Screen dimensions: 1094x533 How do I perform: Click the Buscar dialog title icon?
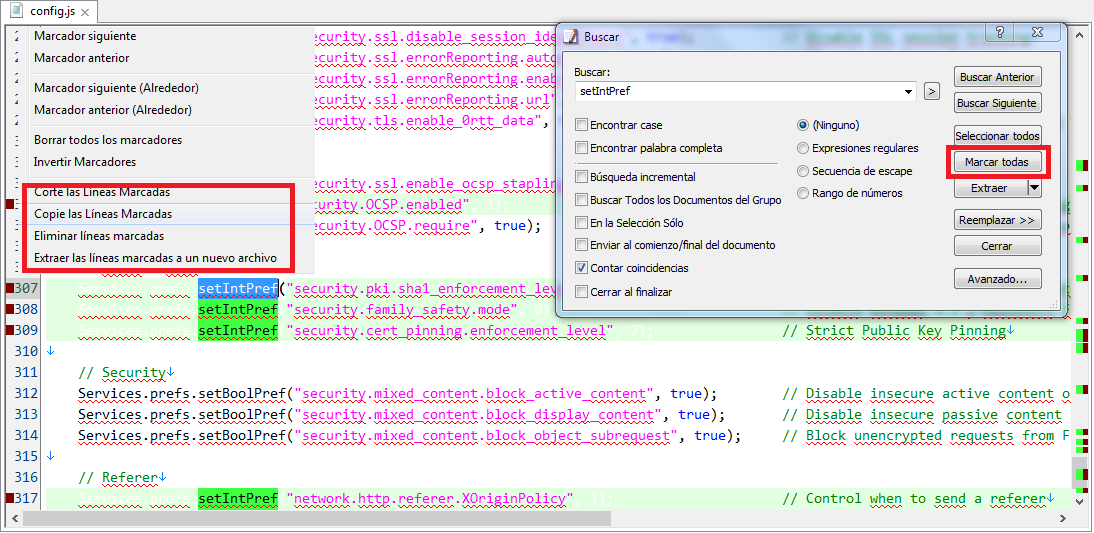[571, 37]
